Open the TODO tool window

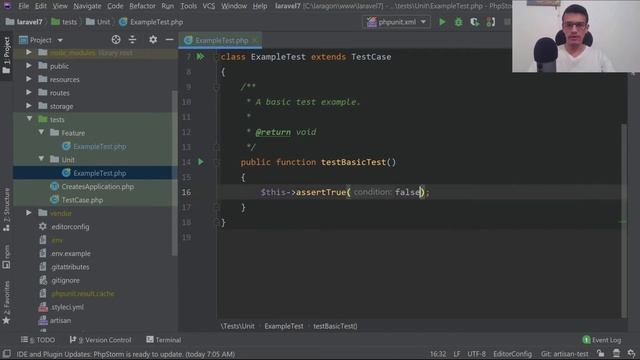[38, 340]
